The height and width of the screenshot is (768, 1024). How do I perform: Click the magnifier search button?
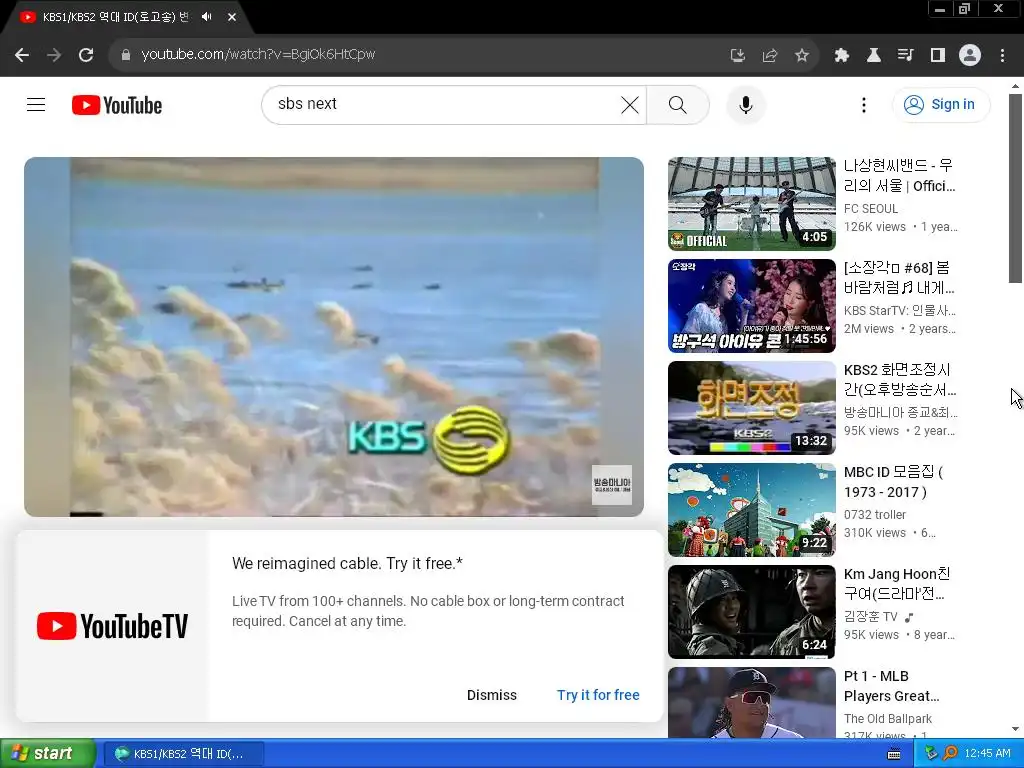point(678,104)
